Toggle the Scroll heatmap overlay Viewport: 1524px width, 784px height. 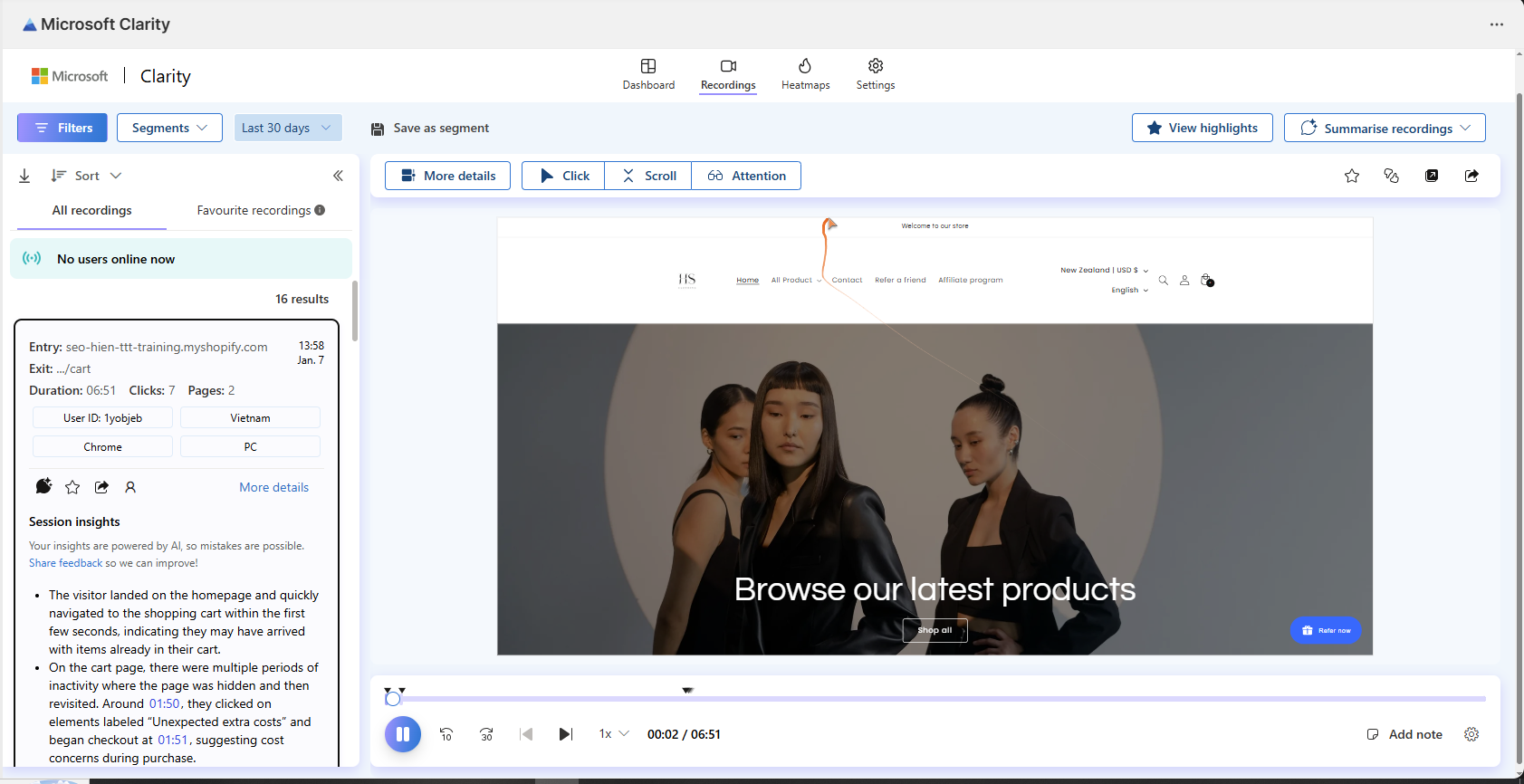point(648,176)
